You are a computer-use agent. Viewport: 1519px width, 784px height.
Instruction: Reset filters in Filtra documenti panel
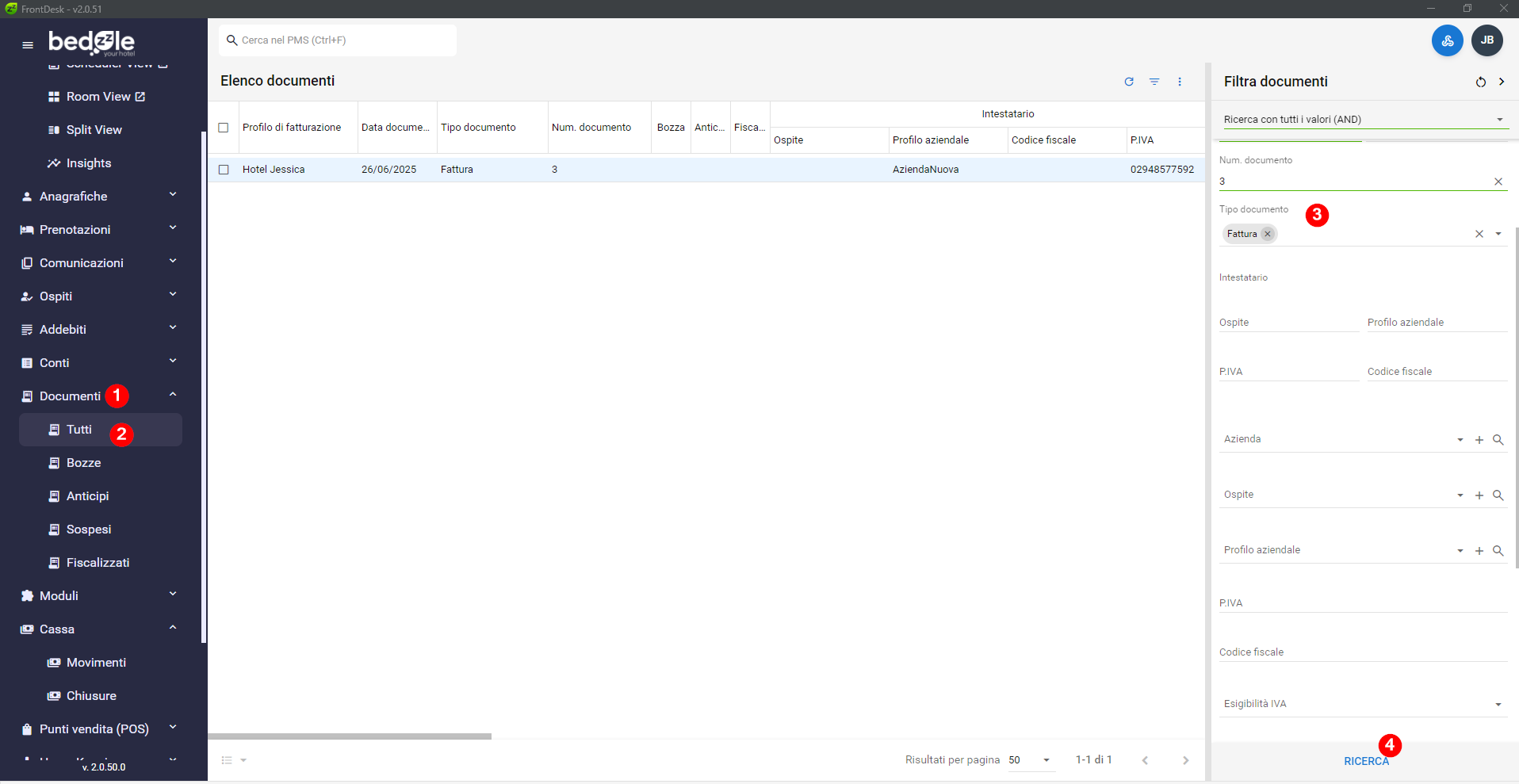point(1480,82)
